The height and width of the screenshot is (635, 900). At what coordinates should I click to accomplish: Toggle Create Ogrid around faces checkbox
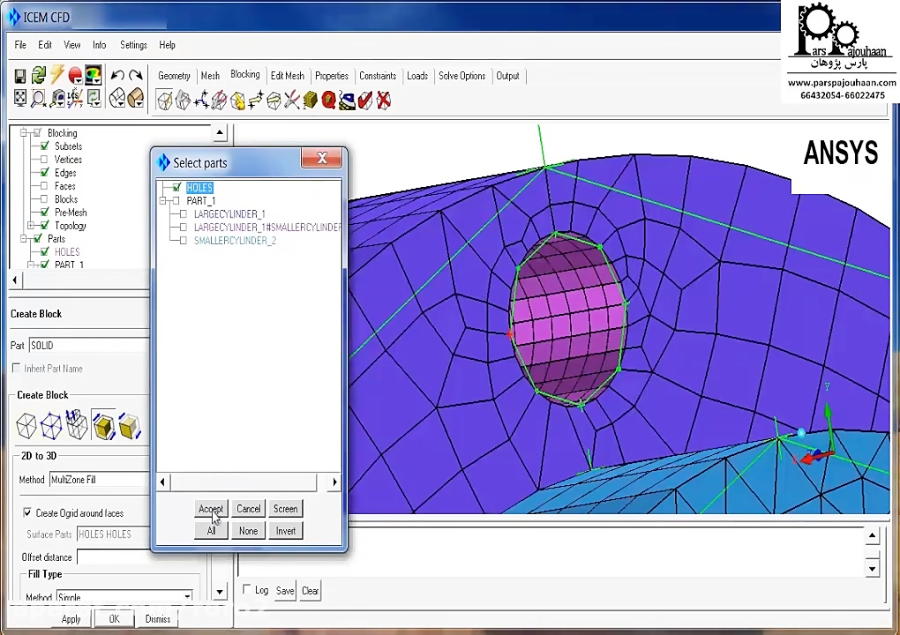[x=27, y=512]
